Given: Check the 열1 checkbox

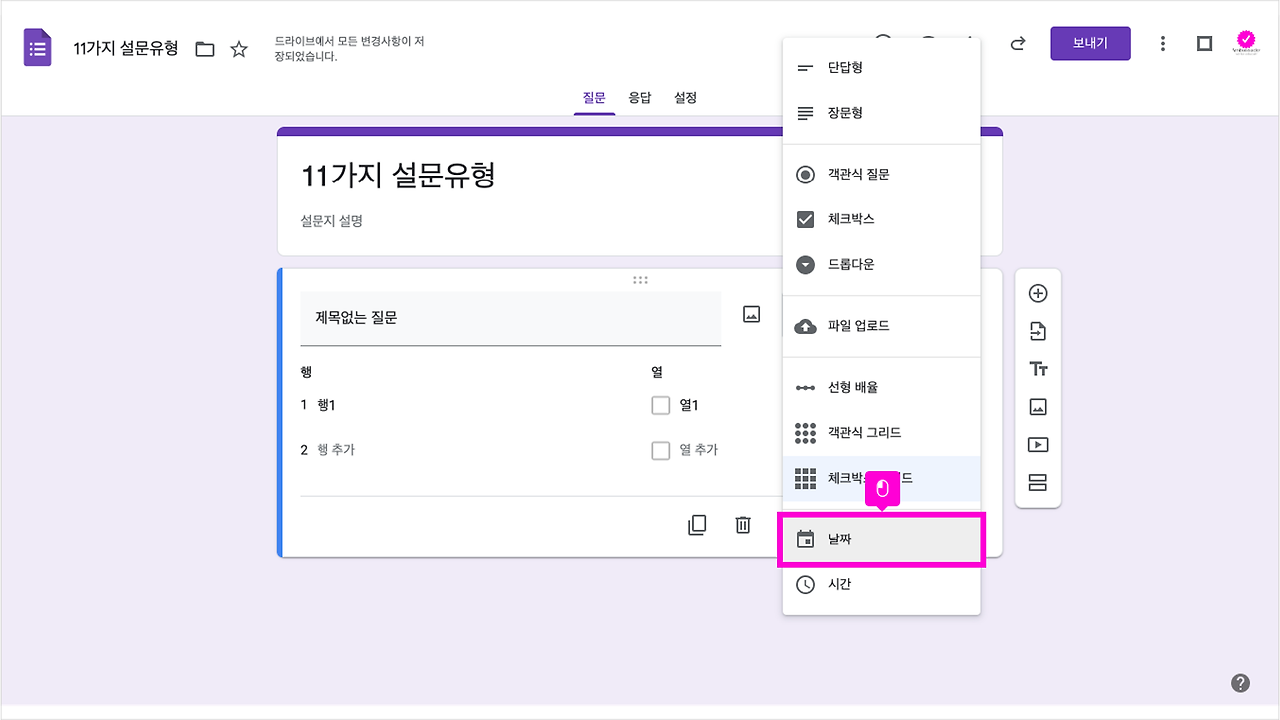Looking at the screenshot, I should point(661,405).
